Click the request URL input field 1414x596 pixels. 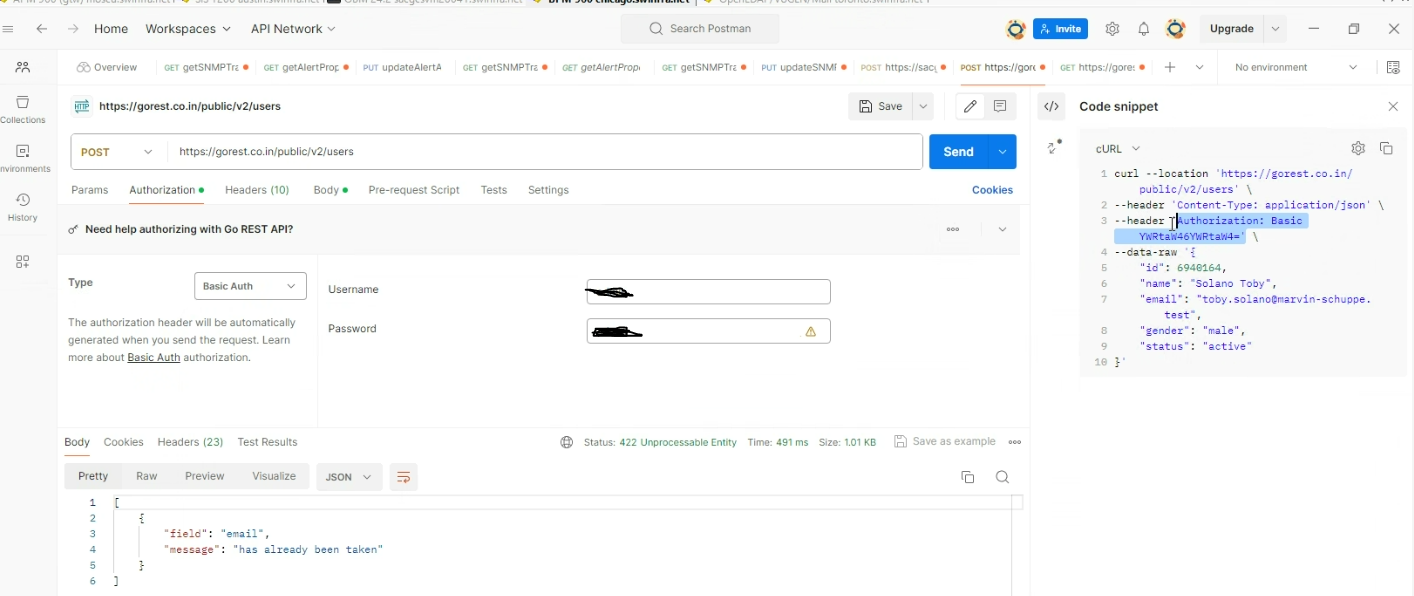point(544,152)
